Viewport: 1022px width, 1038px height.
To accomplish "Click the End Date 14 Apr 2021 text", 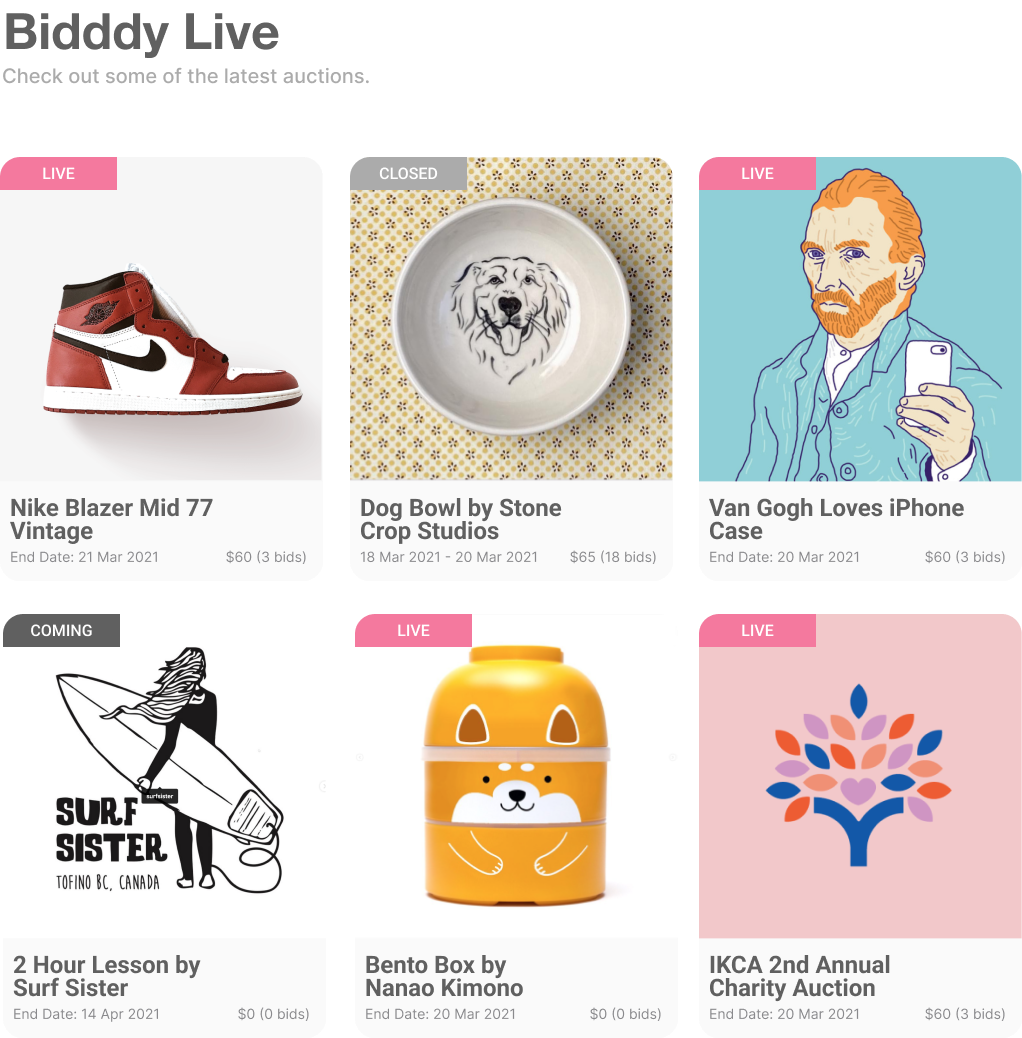I will point(87,1014).
